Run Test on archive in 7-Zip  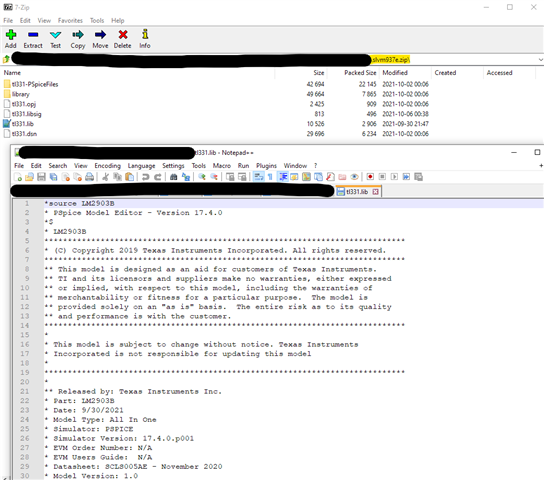56,39
